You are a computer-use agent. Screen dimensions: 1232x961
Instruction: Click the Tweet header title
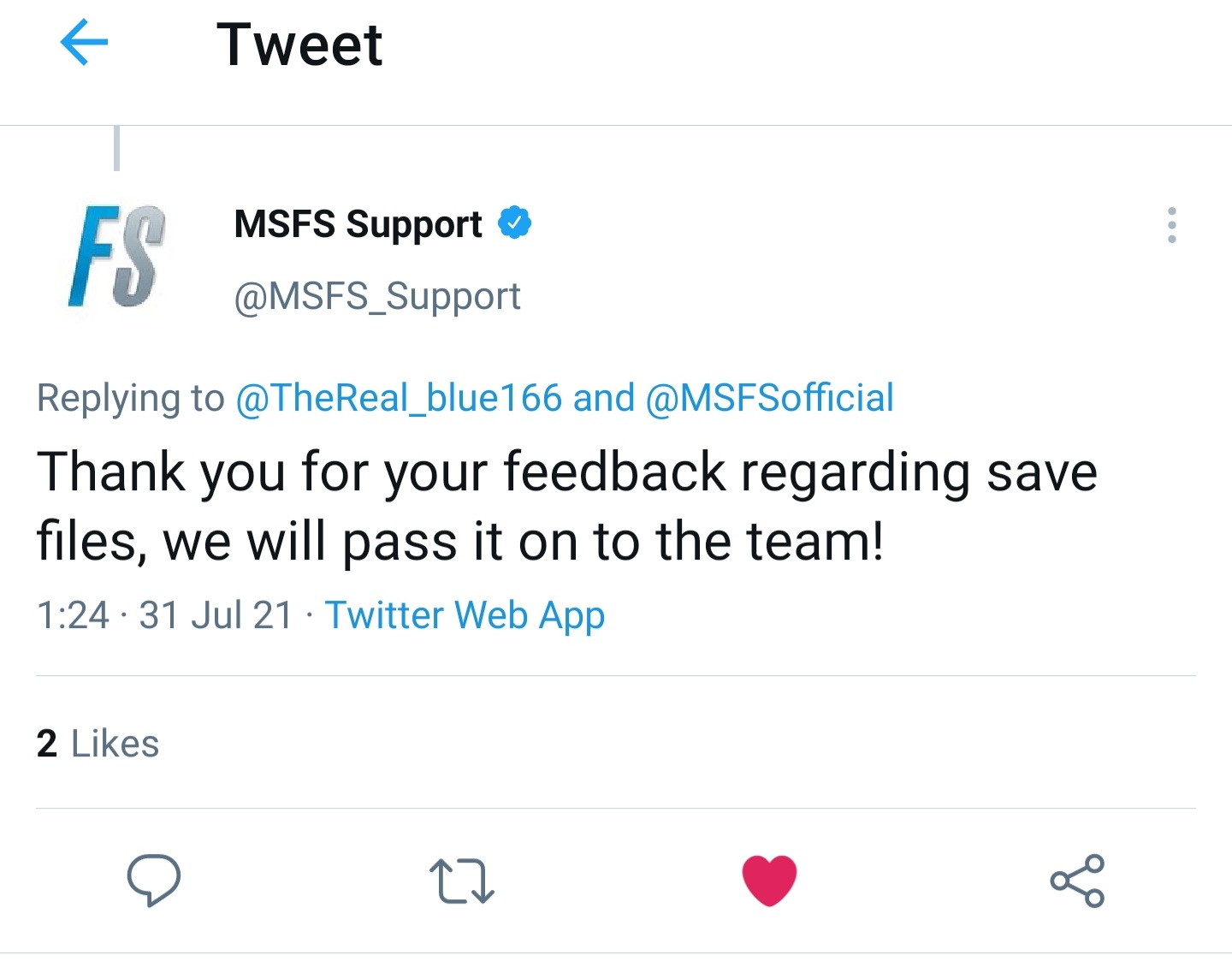pyautogui.click(x=299, y=44)
